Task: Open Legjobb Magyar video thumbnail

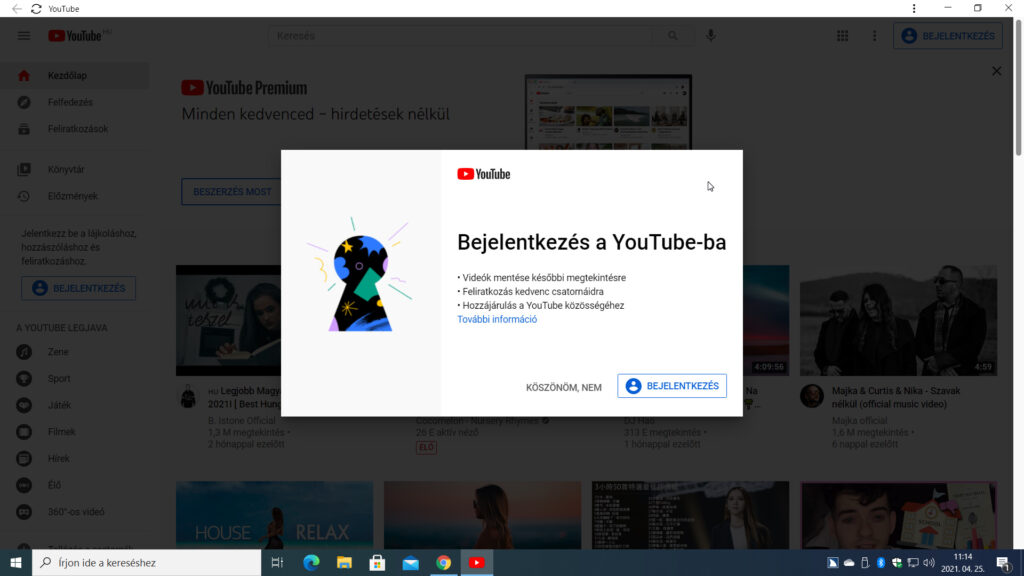Action: pyautogui.click(x=229, y=320)
